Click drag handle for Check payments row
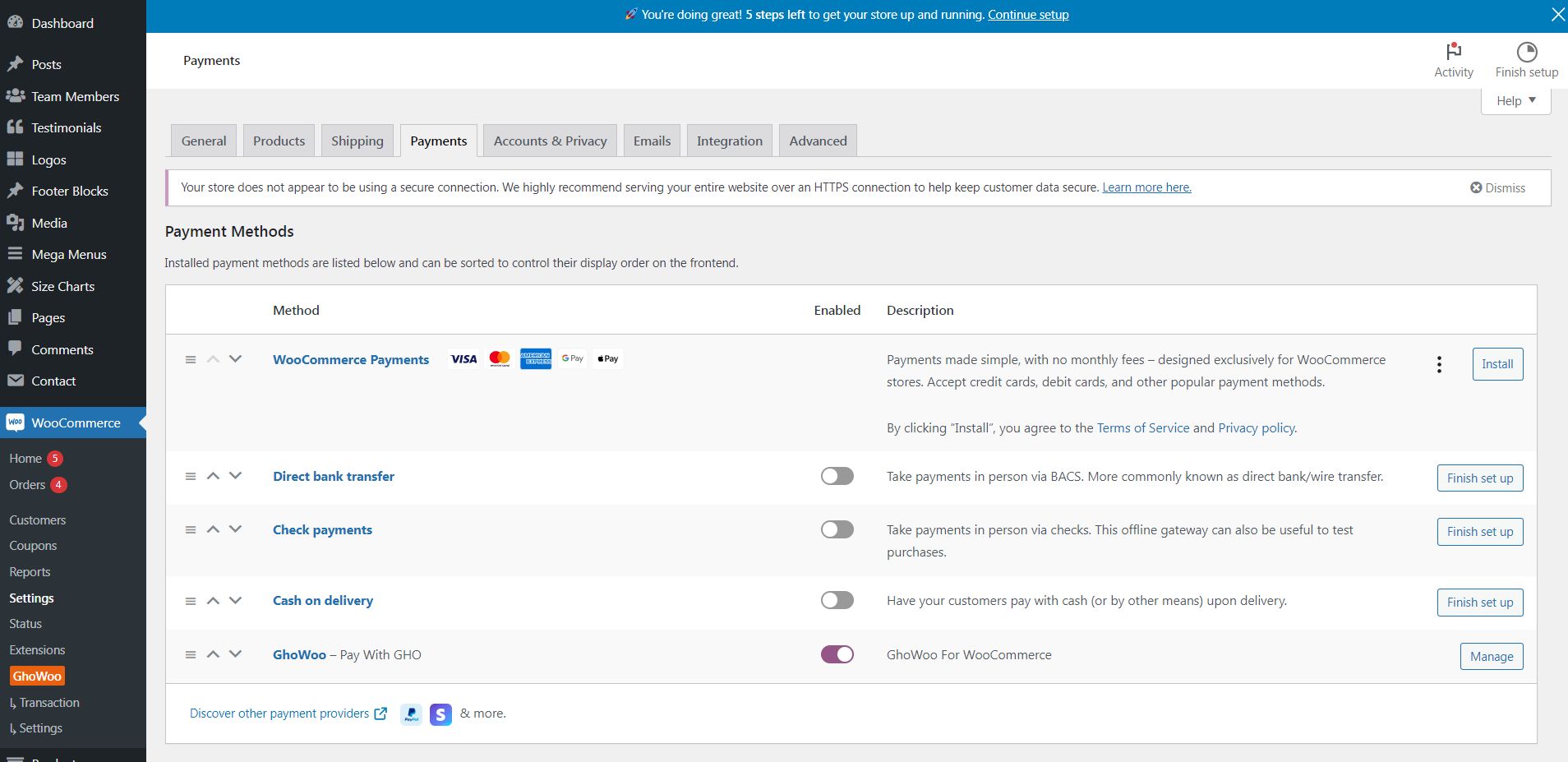Image resolution: width=1568 pixels, height=762 pixels. pyautogui.click(x=191, y=529)
